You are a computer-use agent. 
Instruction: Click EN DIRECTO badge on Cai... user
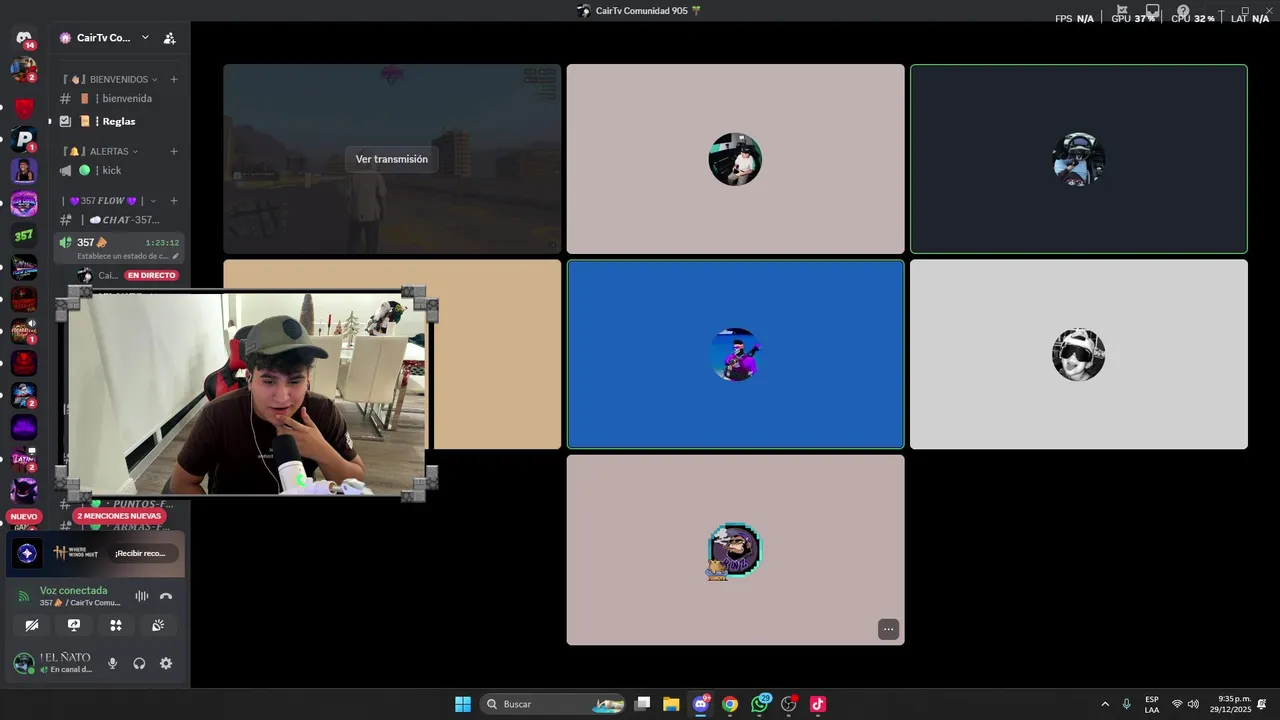coord(151,275)
